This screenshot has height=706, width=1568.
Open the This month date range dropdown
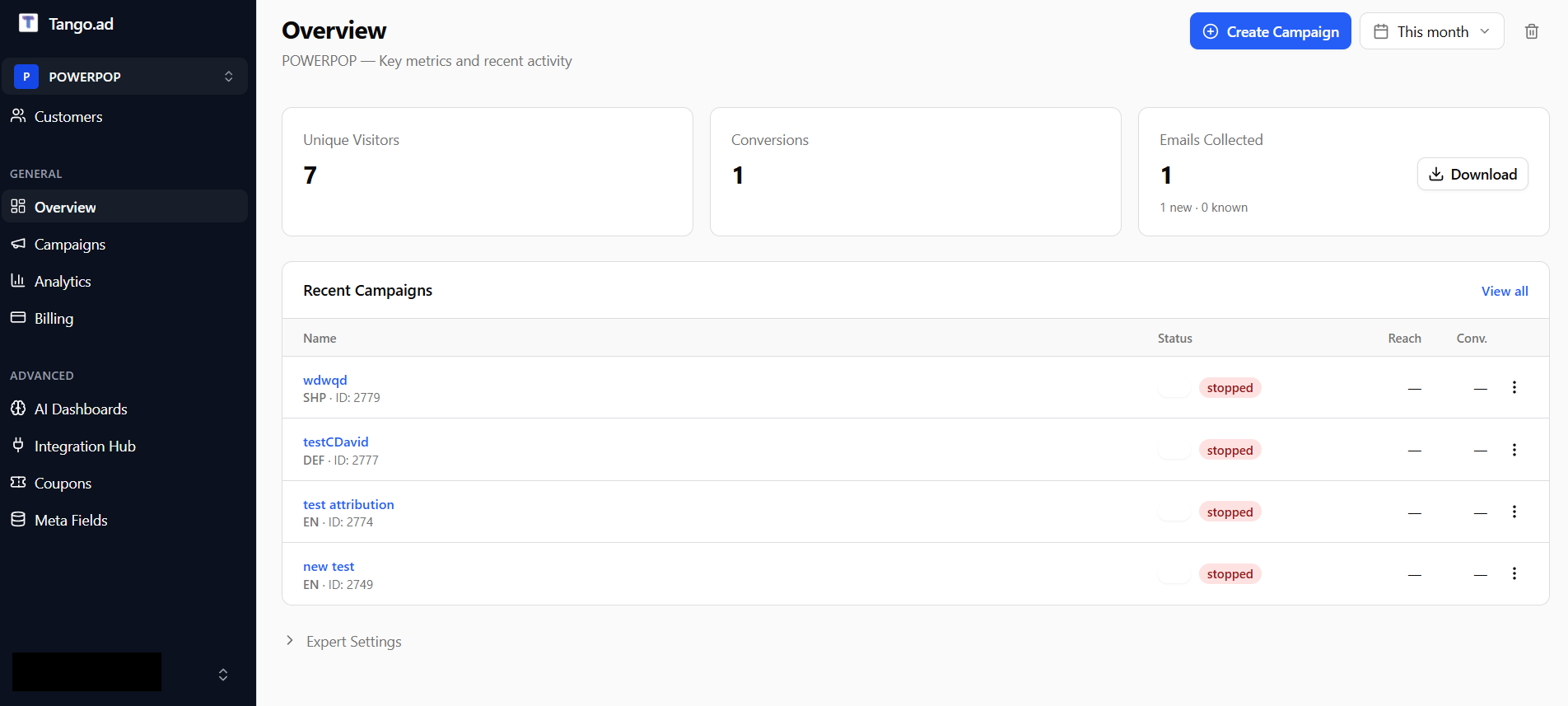coord(1431,31)
